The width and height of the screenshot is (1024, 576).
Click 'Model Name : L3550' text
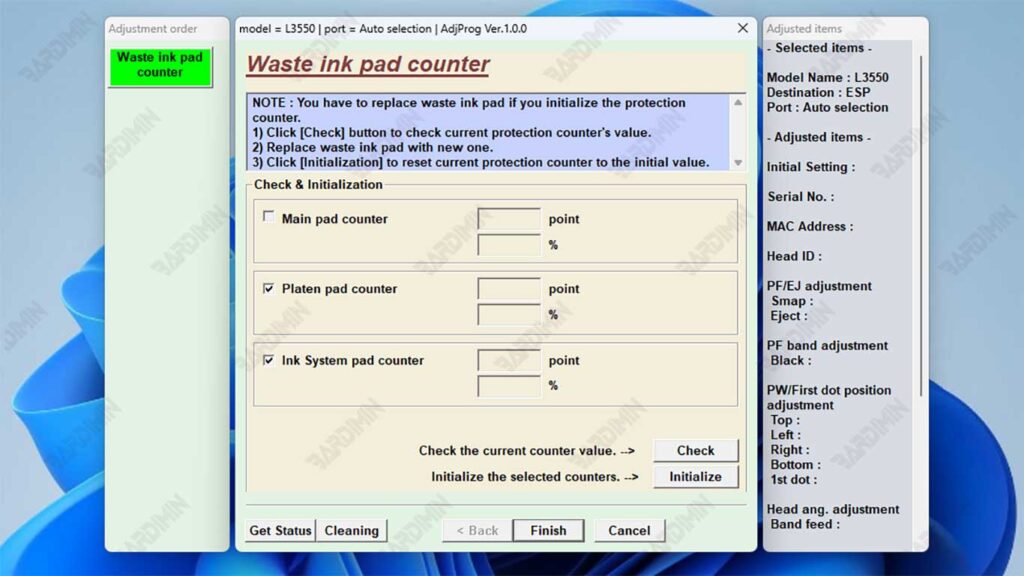(x=827, y=77)
